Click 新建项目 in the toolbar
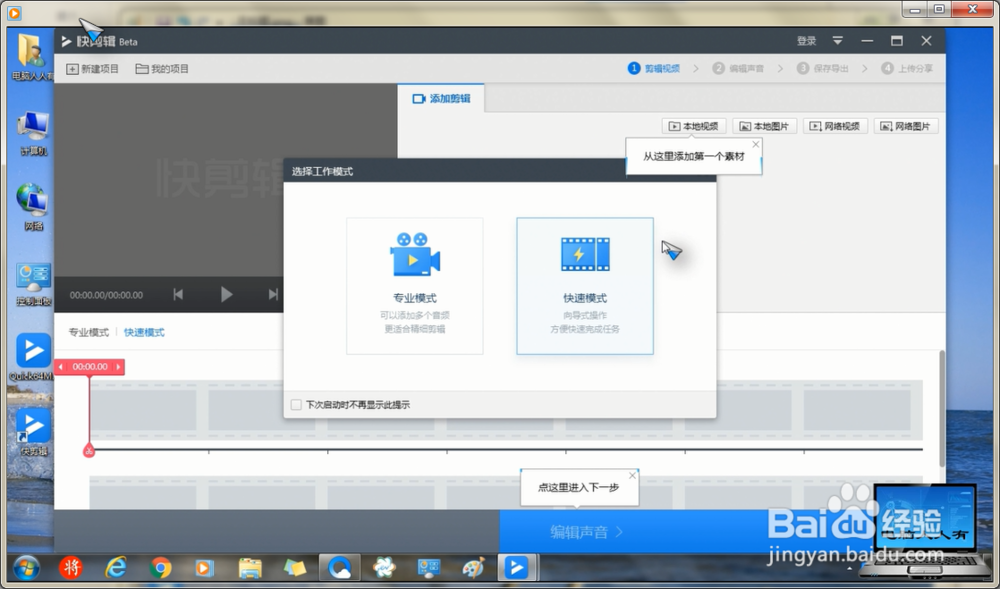The width and height of the screenshot is (1000, 589). tap(92, 69)
